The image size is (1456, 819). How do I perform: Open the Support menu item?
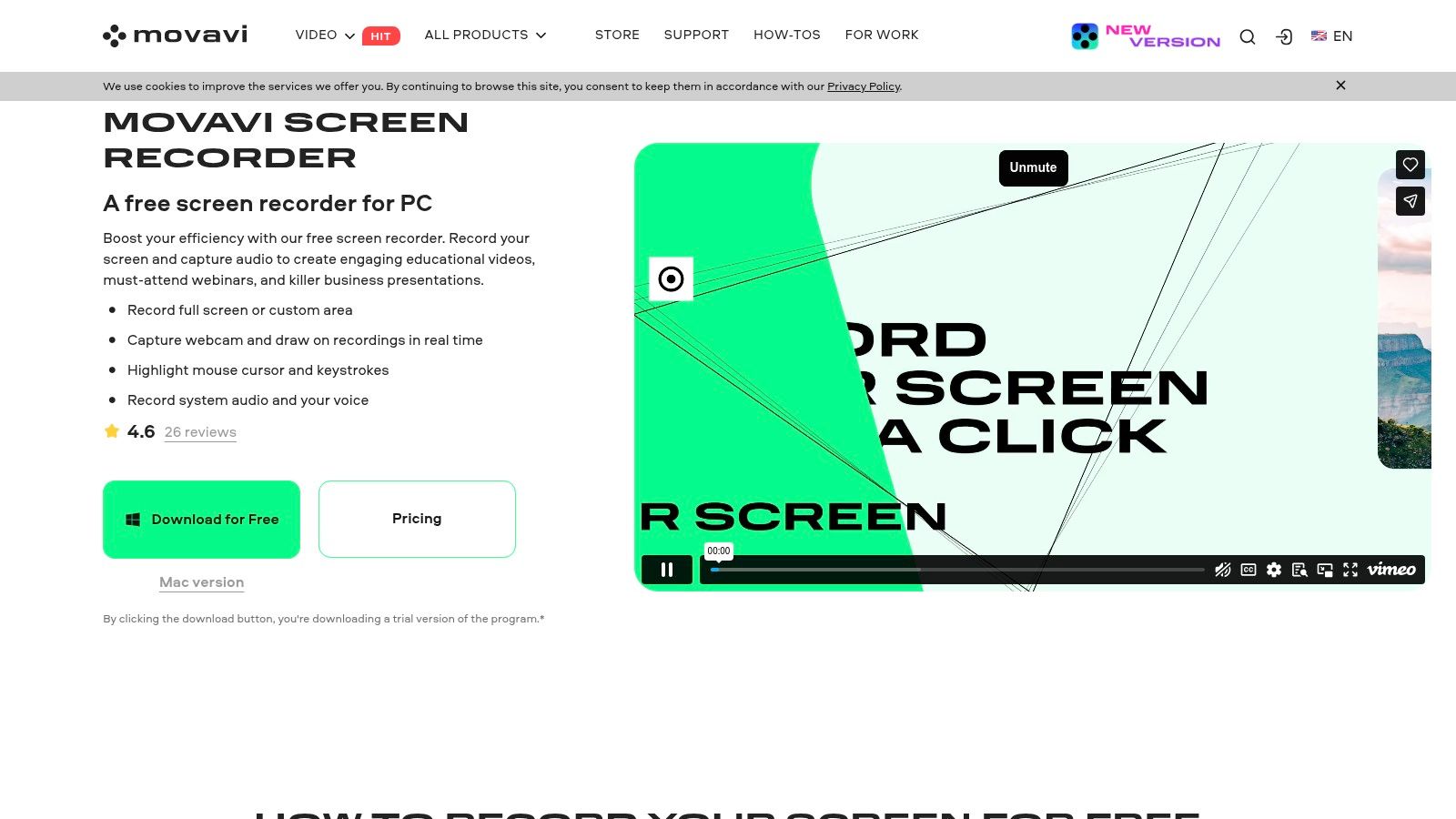pyautogui.click(x=696, y=35)
